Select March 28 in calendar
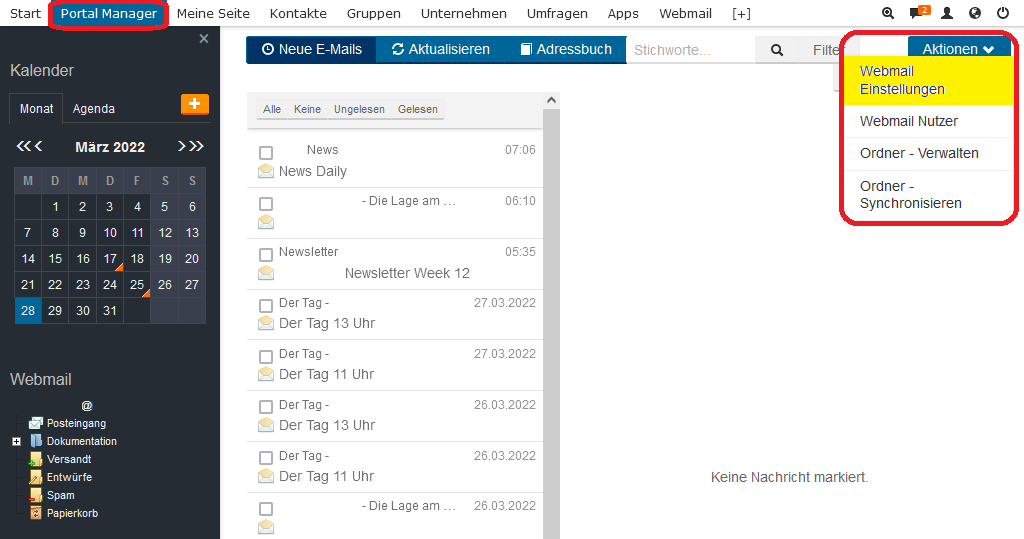Viewport: 1024px width, 539px height. [28, 310]
